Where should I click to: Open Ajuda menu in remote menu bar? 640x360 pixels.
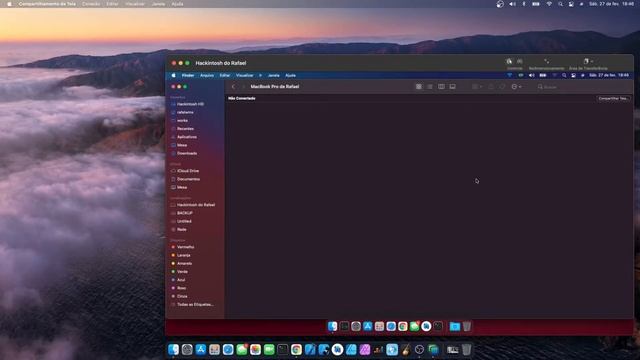[x=290, y=76]
